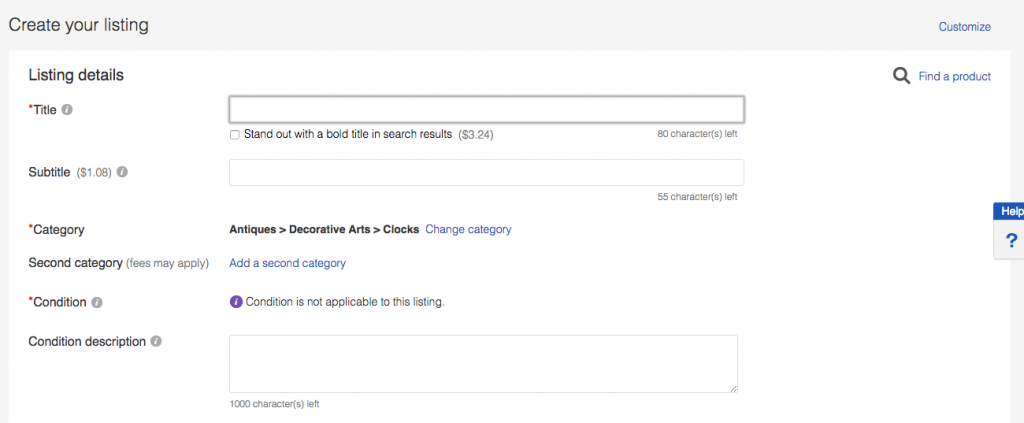Focus the Subtitle input field
The image size is (1024, 423).
point(486,172)
